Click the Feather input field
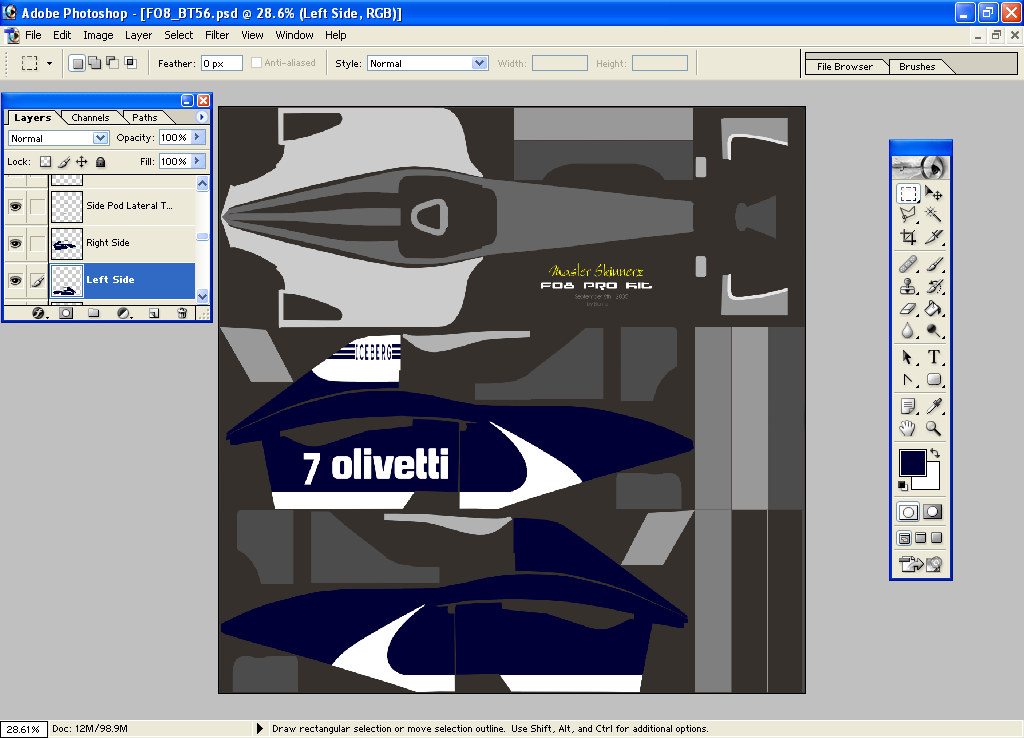1024x738 pixels. pos(221,63)
